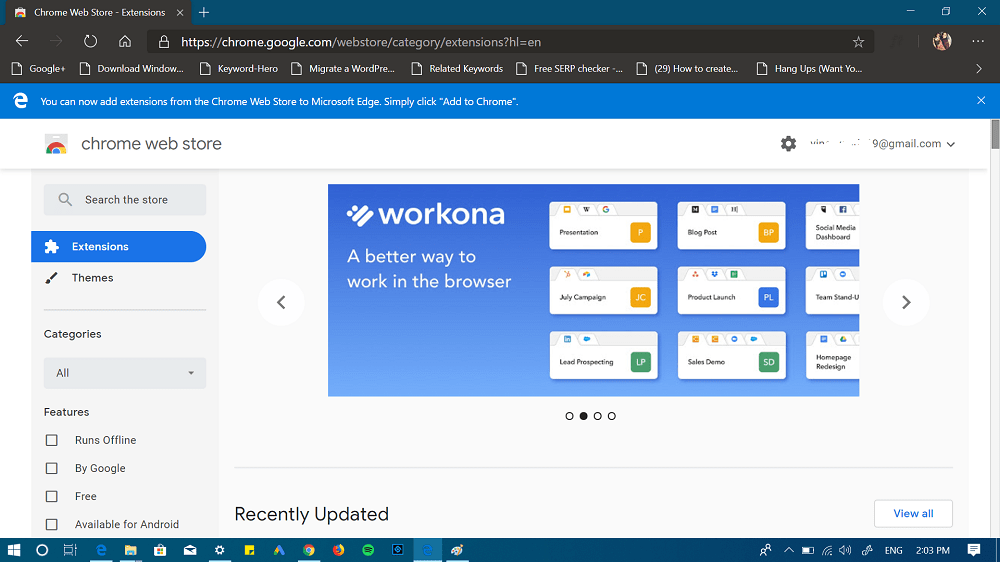Image resolution: width=1000 pixels, height=562 pixels.
Task: Launch Firefox from the taskbar
Action: [x=338, y=550]
